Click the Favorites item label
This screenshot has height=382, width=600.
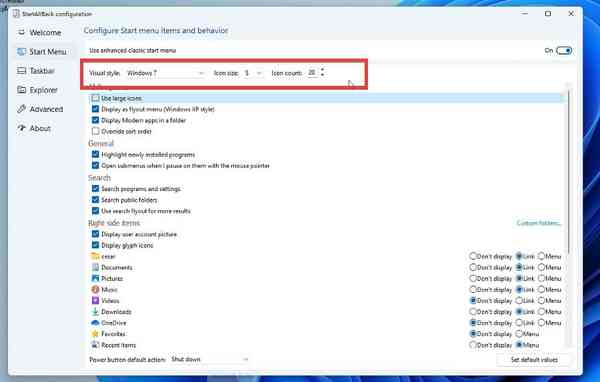pos(113,334)
